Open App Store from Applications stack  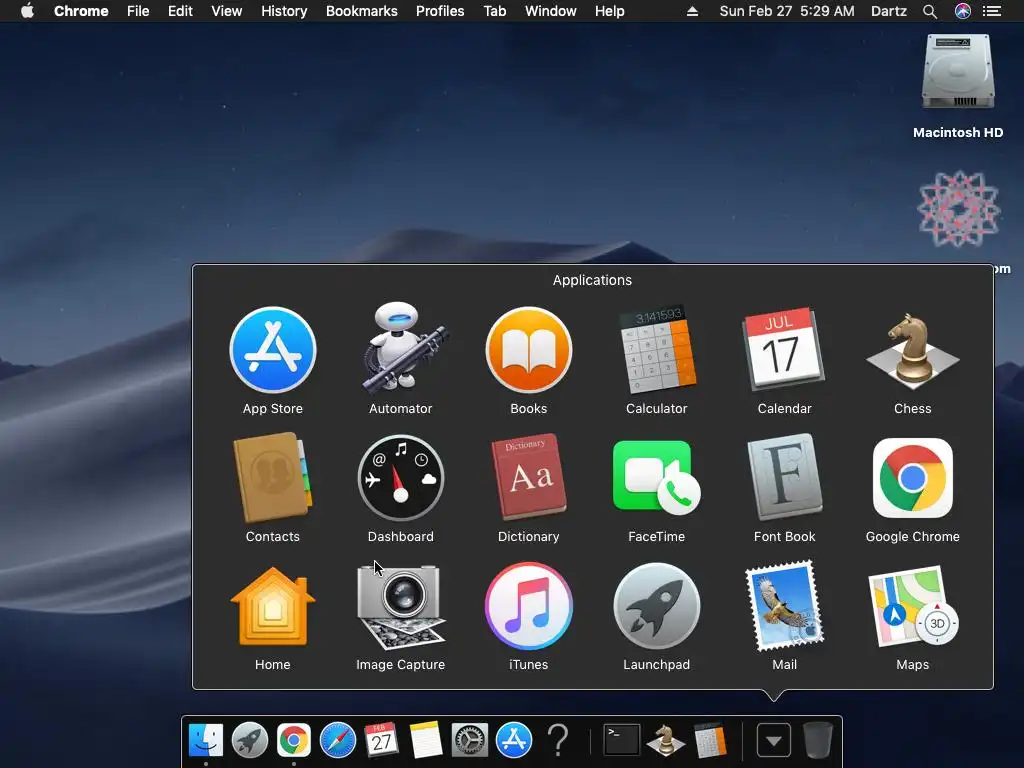(x=273, y=350)
